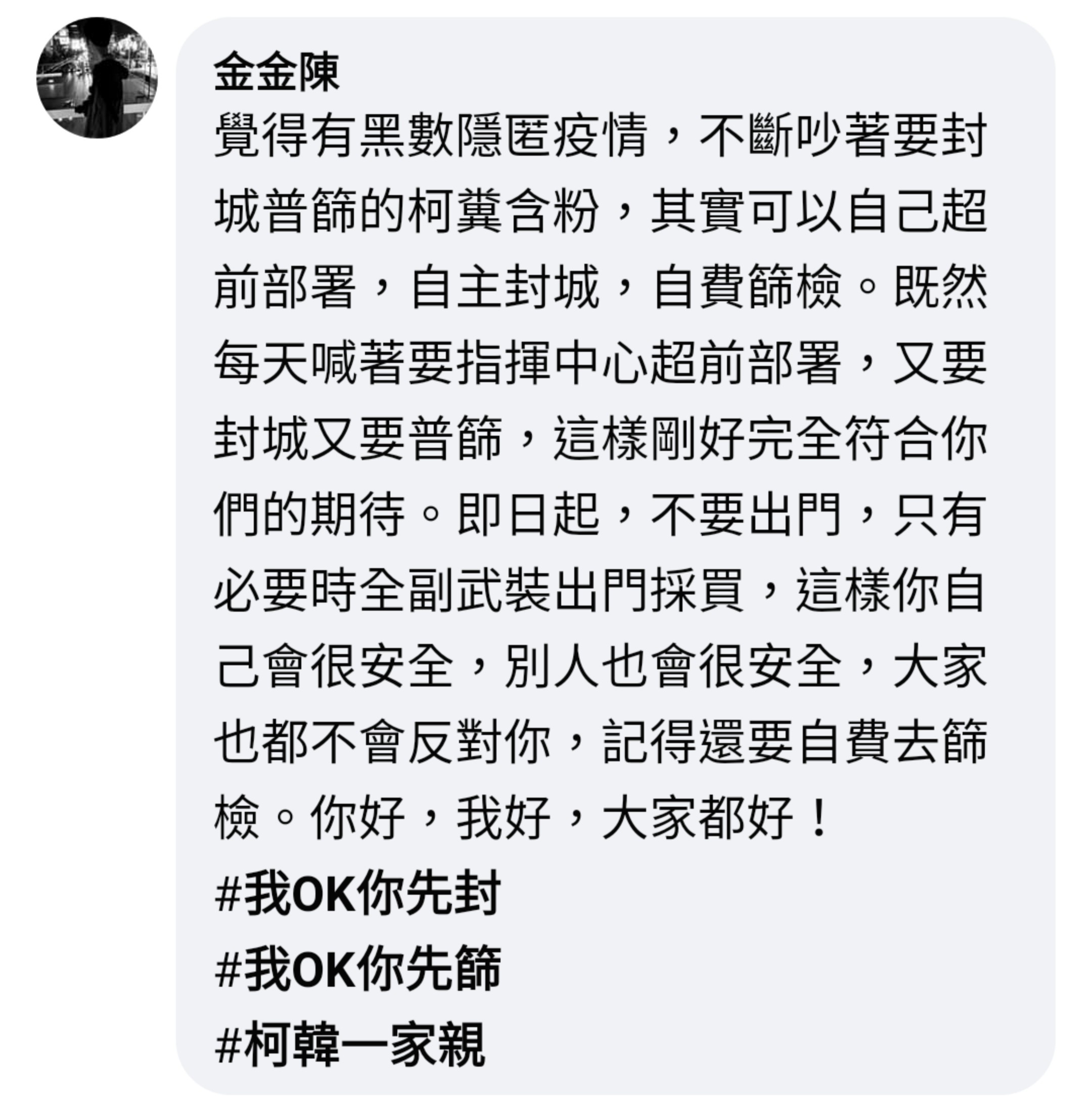The height and width of the screenshot is (1098, 1092).
Task: Click the text 記得還要自費去篩
Action: coord(795,741)
